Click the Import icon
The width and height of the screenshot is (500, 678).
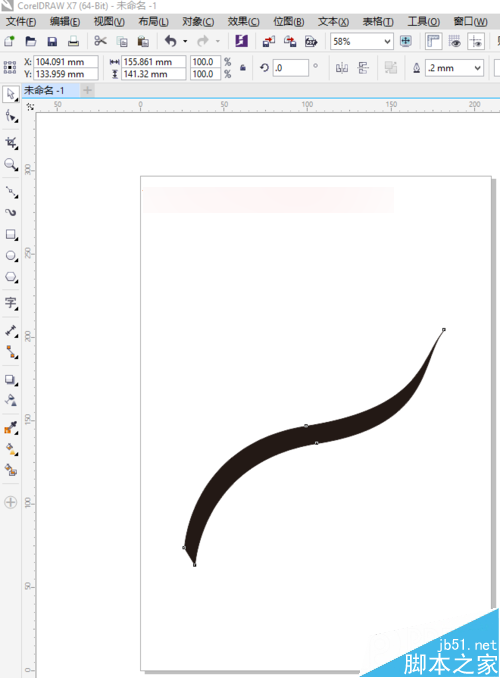tap(269, 42)
